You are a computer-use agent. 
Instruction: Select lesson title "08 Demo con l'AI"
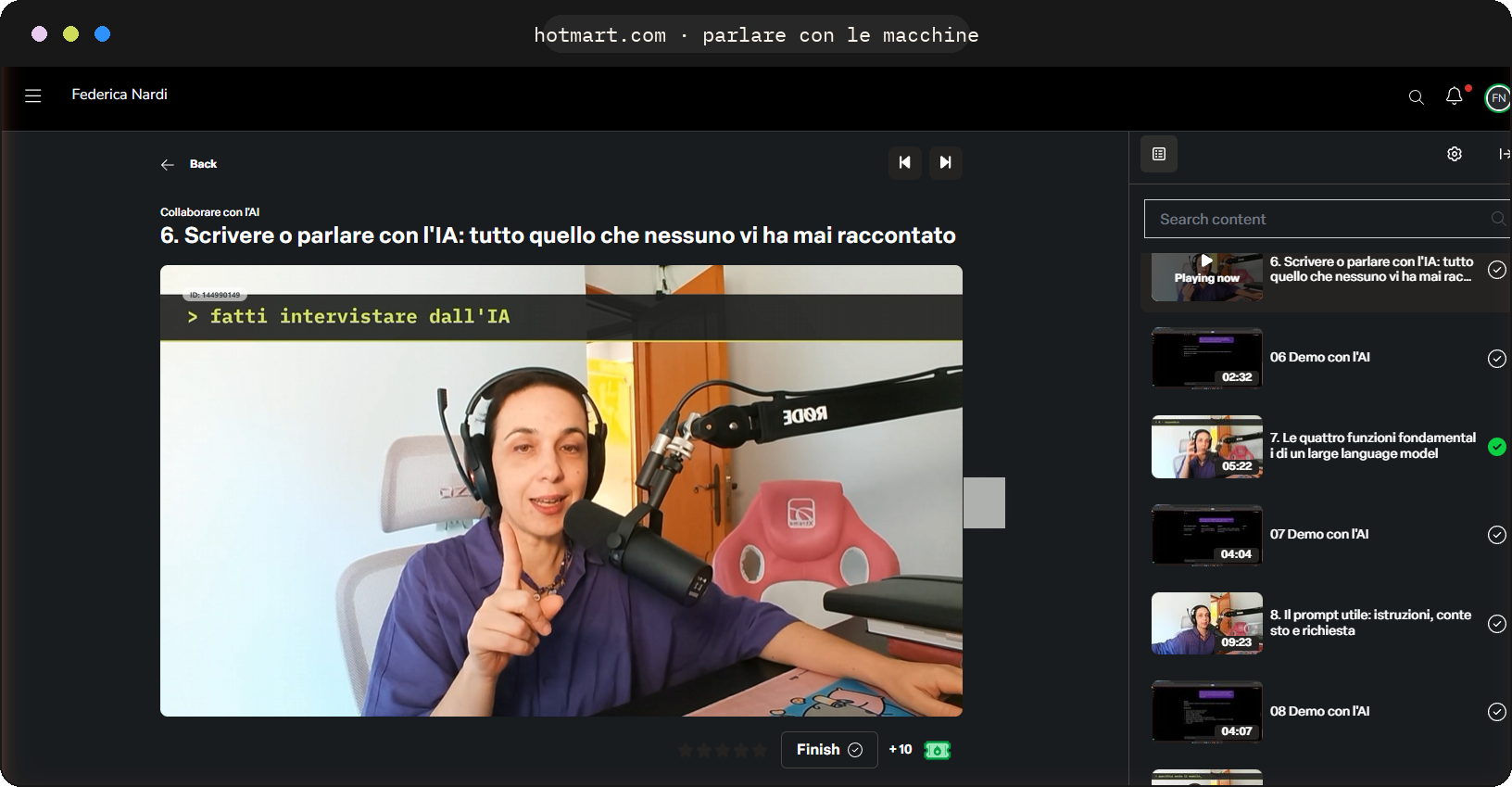pyautogui.click(x=1319, y=712)
